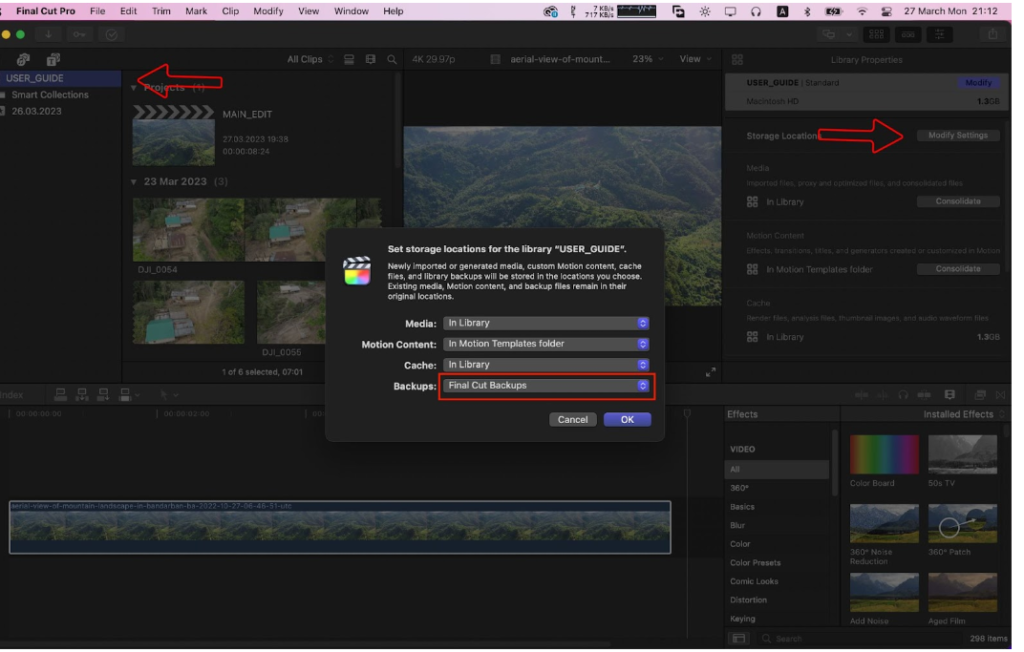Open the Motion Content location dropdown

pos(546,344)
